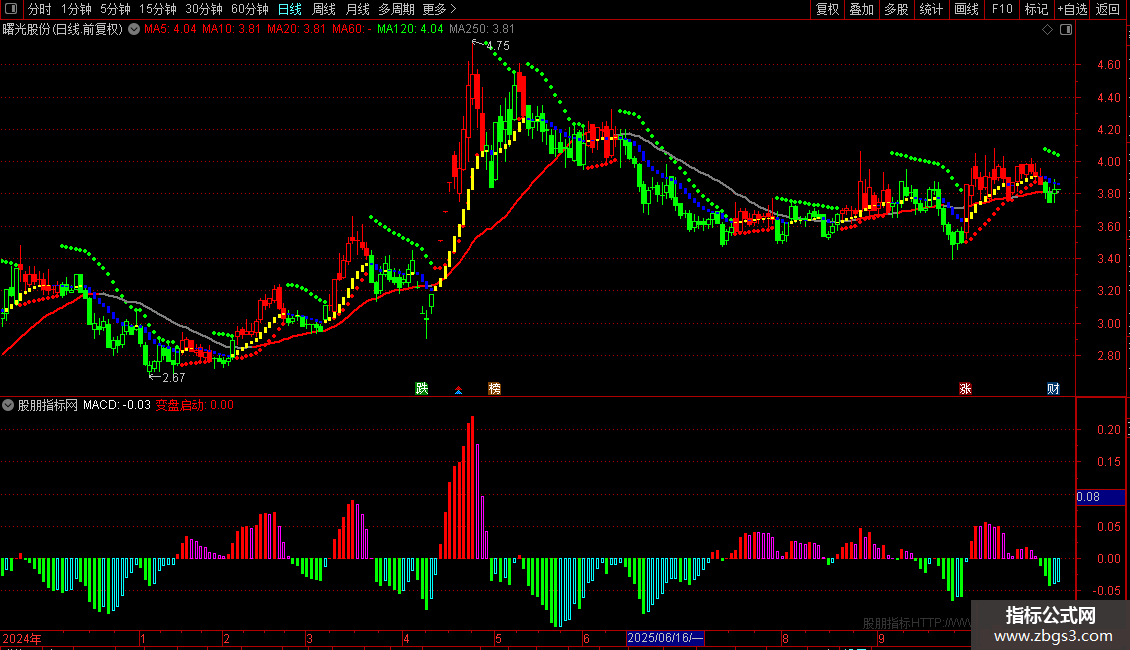This screenshot has width=1130, height=650.
Task: Select the 日线 daily tab
Action: click(x=290, y=9)
